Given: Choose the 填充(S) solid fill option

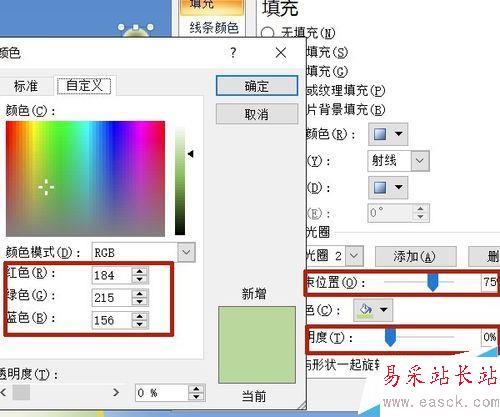Looking at the screenshot, I should point(327,52).
